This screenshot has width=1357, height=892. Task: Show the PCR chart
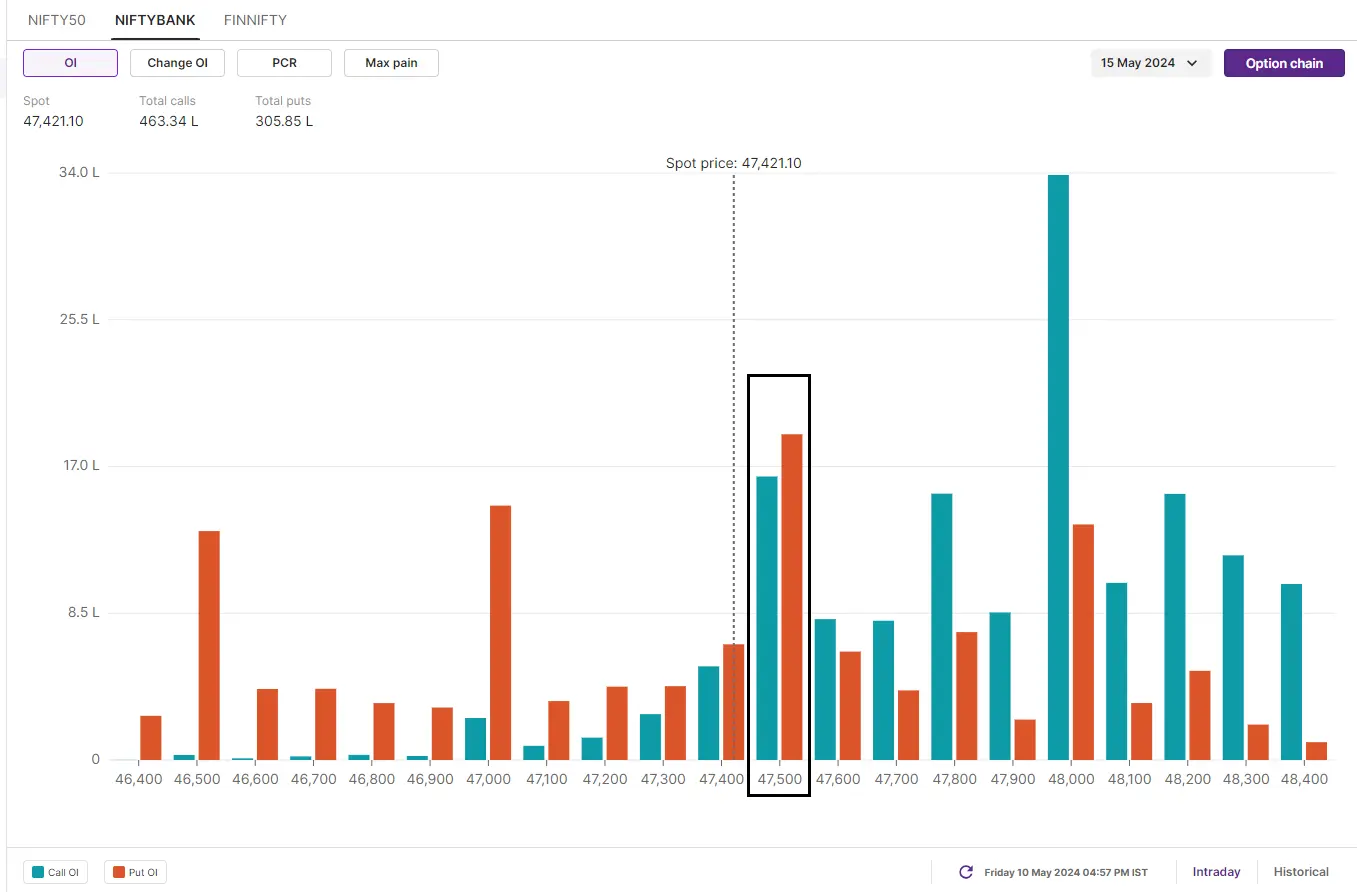284,63
